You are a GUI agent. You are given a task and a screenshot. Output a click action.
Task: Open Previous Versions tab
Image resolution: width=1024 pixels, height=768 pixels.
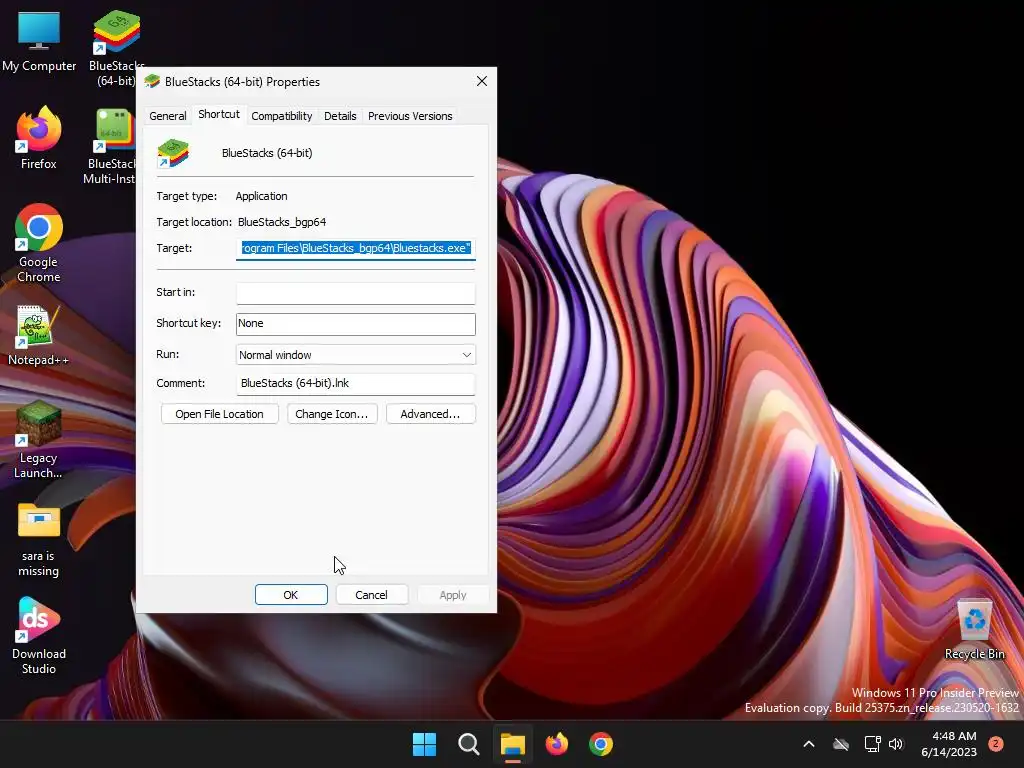pos(410,116)
